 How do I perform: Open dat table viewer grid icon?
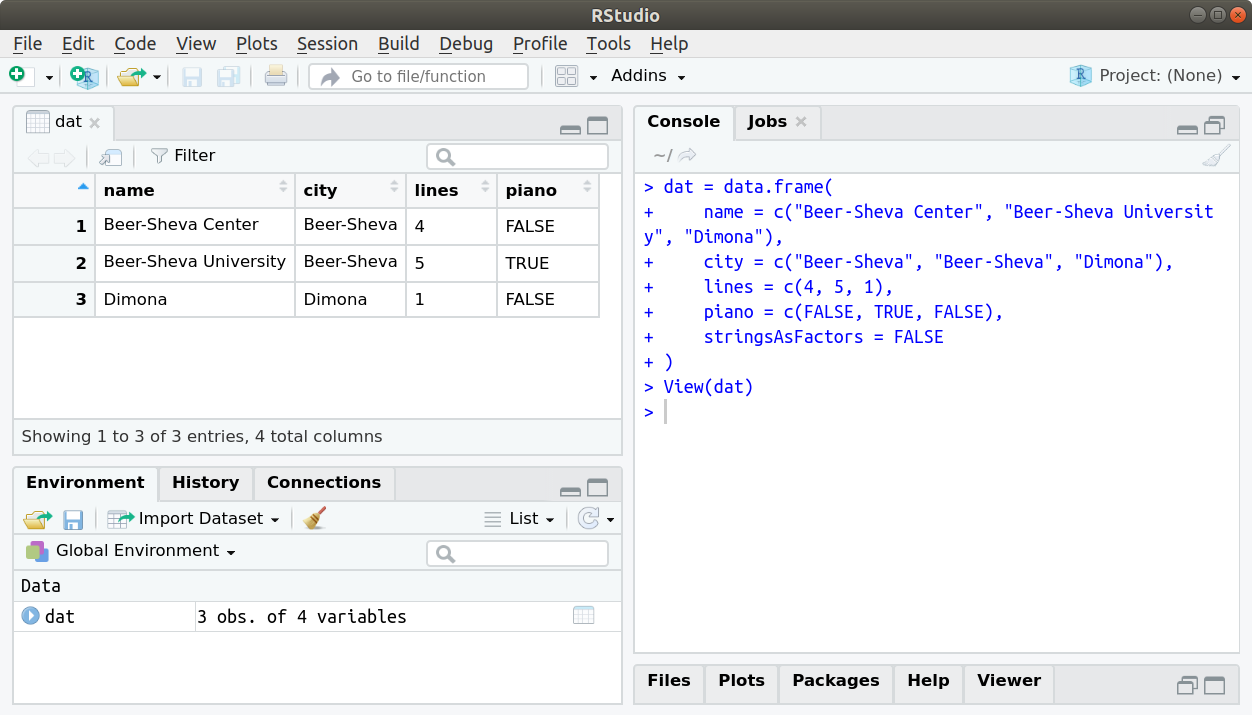[584, 616]
